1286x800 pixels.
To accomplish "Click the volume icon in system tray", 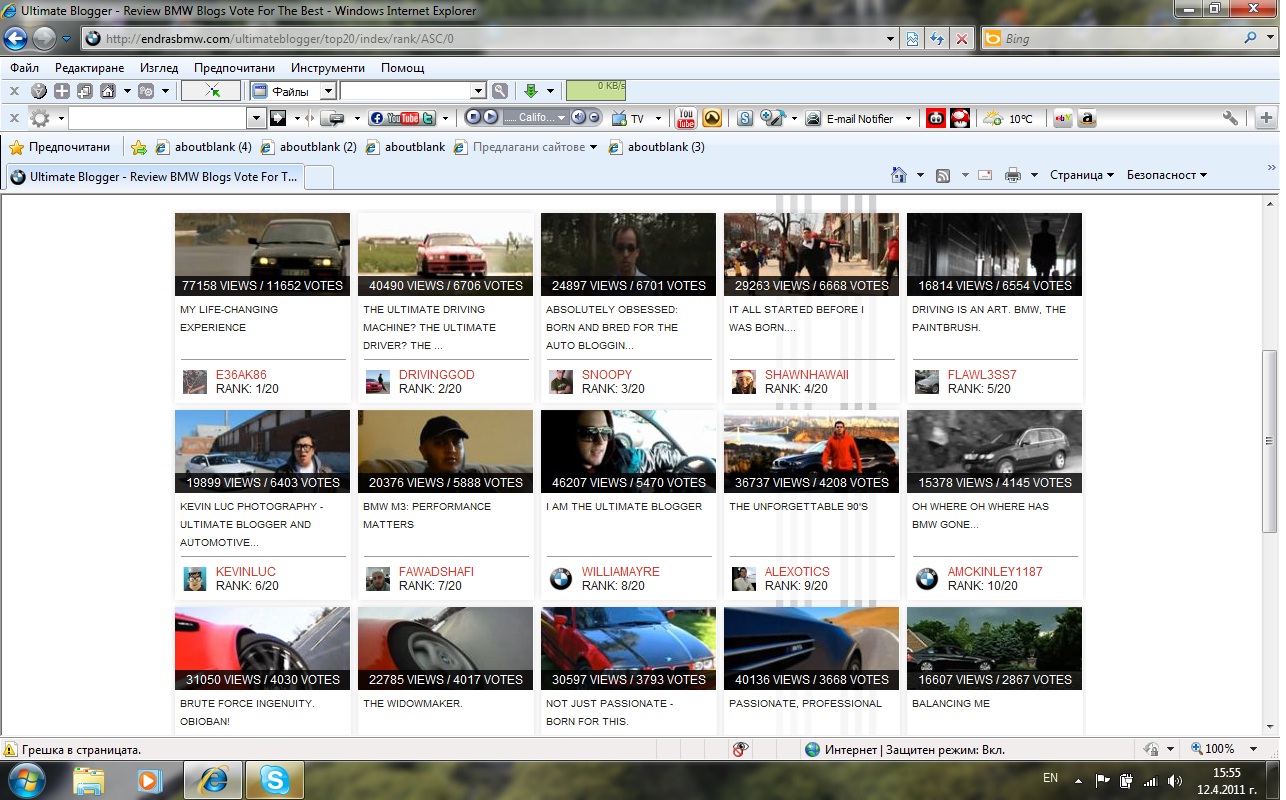I will (x=1174, y=780).
